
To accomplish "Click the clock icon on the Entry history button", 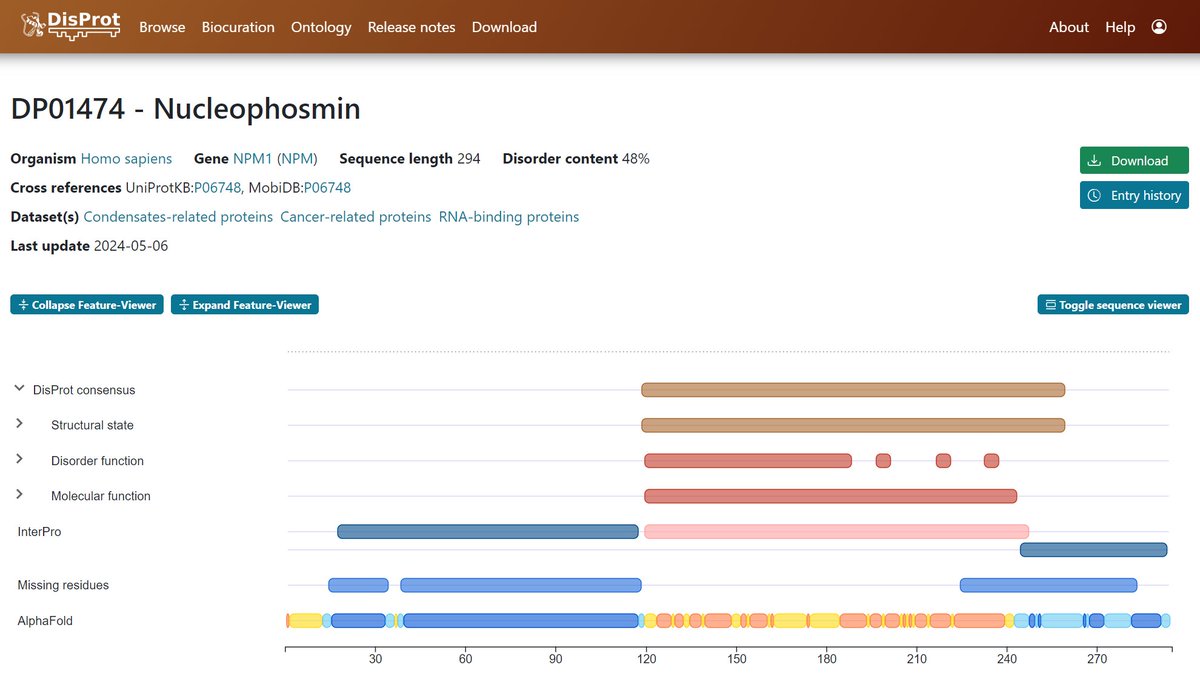I will click(1095, 195).
